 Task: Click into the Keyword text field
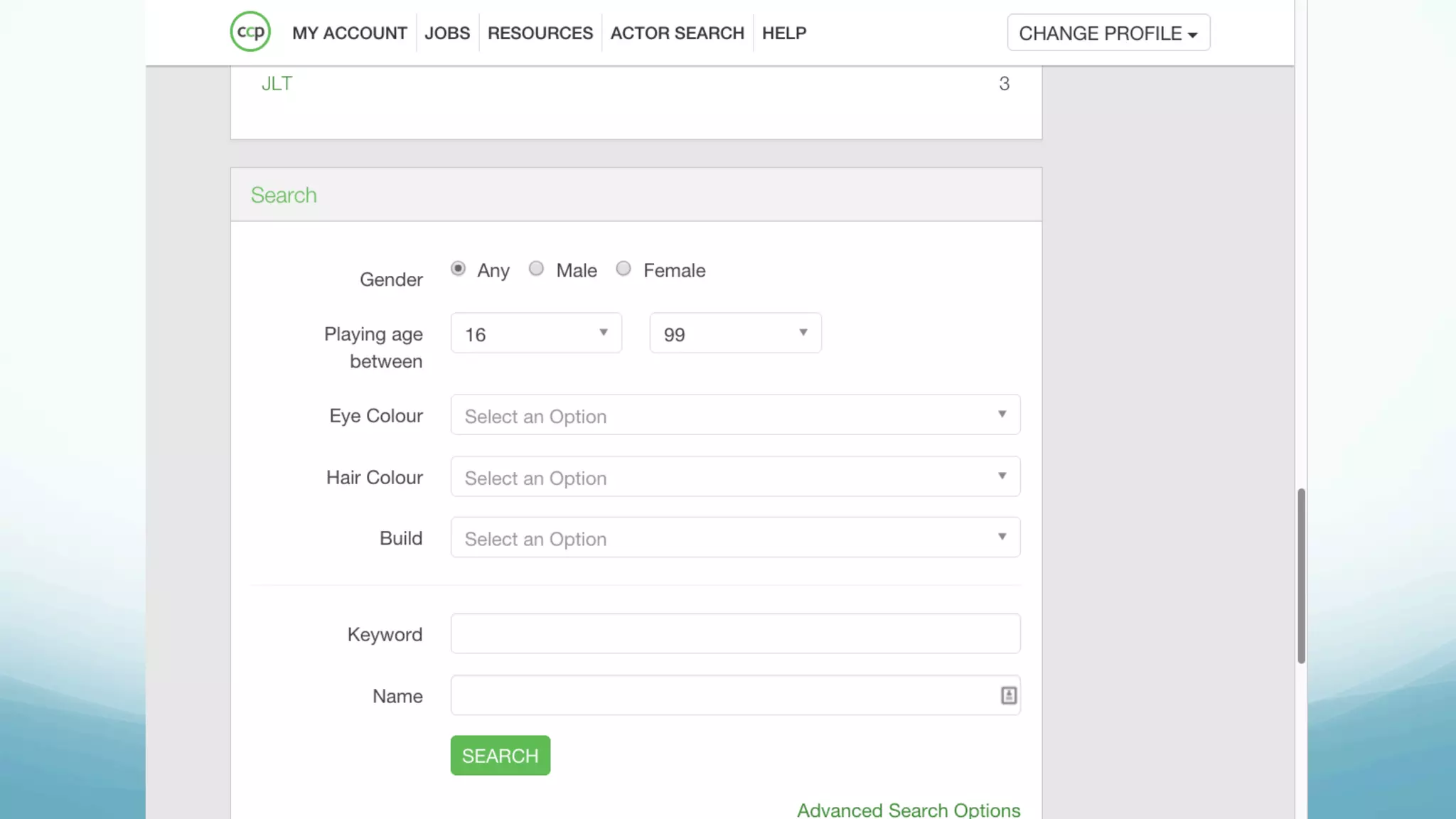tap(735, 633)
